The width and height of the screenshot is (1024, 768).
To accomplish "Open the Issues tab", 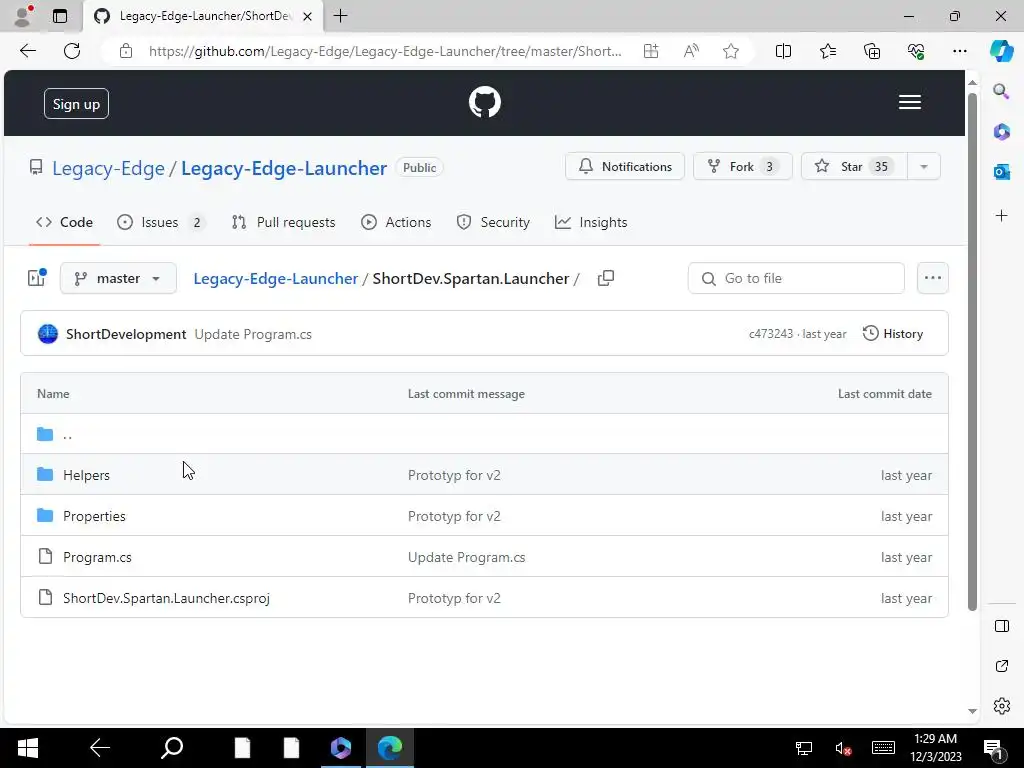I will click(x=160, y=222).
